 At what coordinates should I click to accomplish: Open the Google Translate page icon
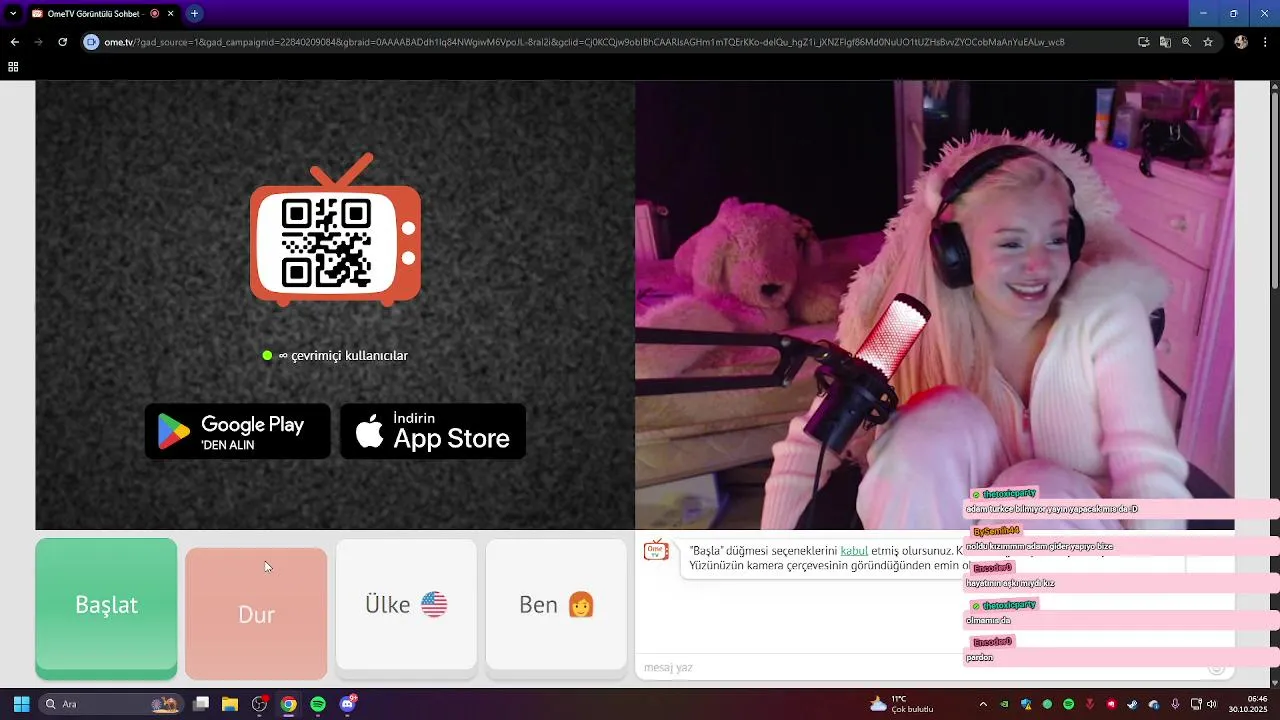pos(1165,42)
